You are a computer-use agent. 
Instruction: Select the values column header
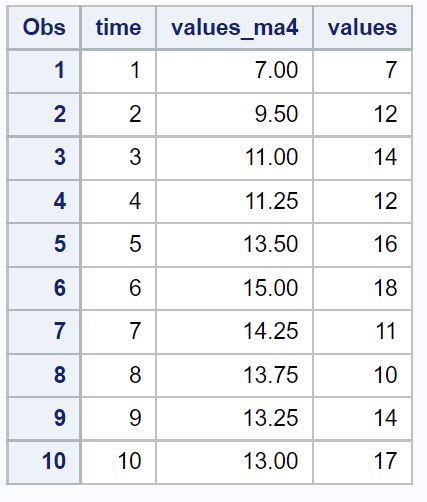pyautogui.click(x=362, y=27)
